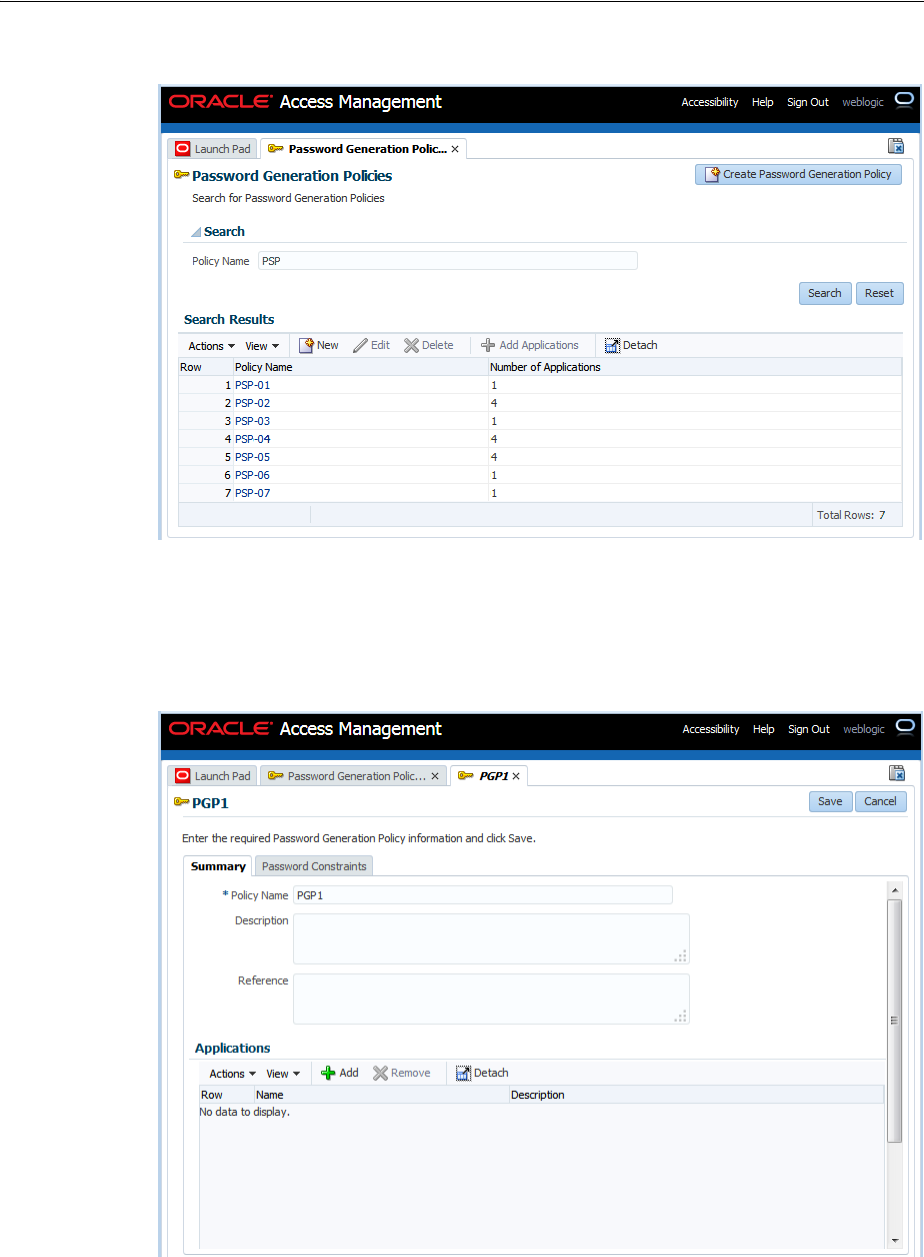The image size is (924, 1257).
Task: Click Name column header in Applications table
Action: [x=381, y=1095]
